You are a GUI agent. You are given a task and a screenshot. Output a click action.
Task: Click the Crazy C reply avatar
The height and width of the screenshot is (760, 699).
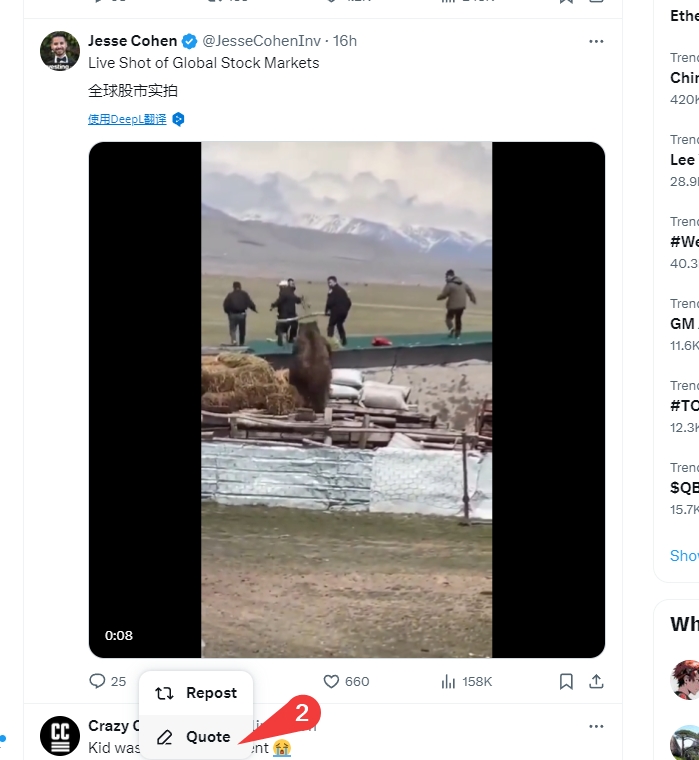click(x=60, y=735)
